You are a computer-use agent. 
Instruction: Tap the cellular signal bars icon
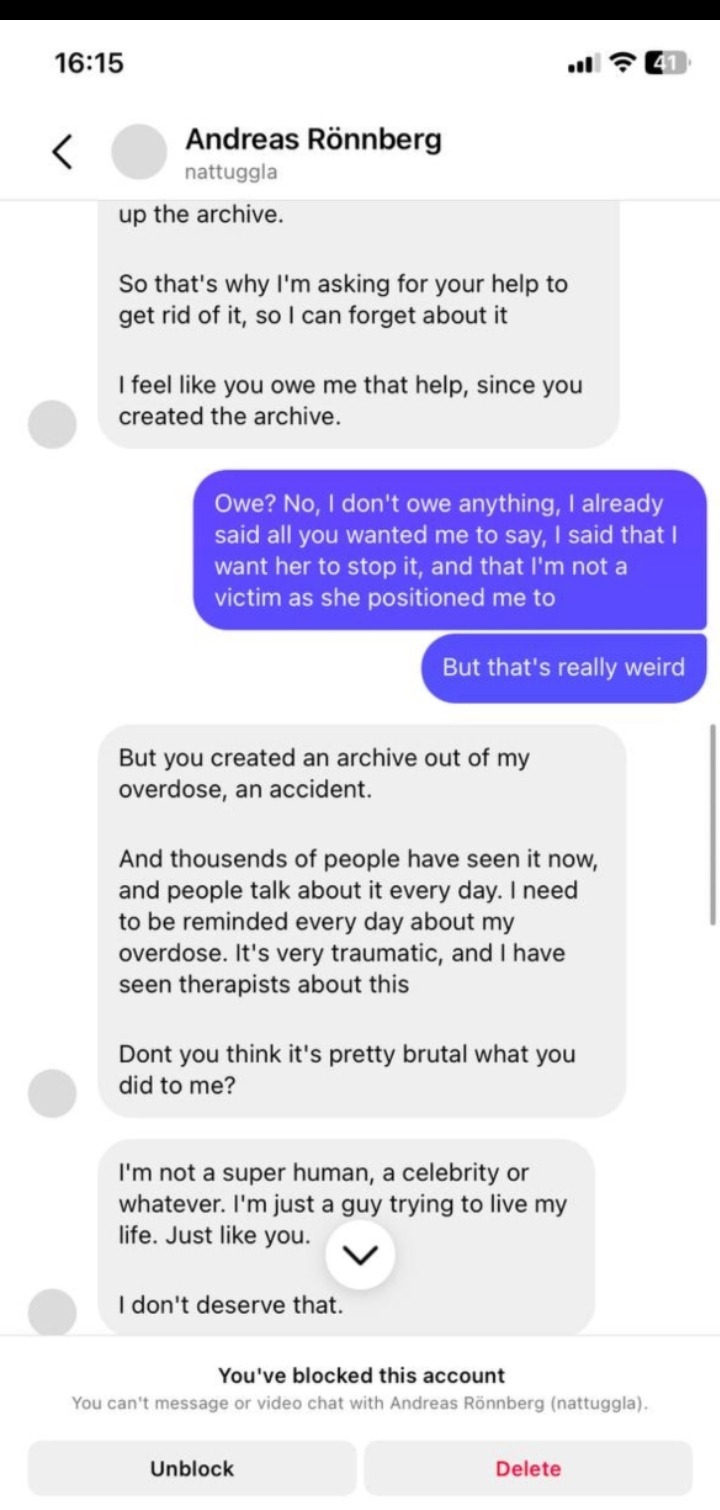[x=584, y=64]
